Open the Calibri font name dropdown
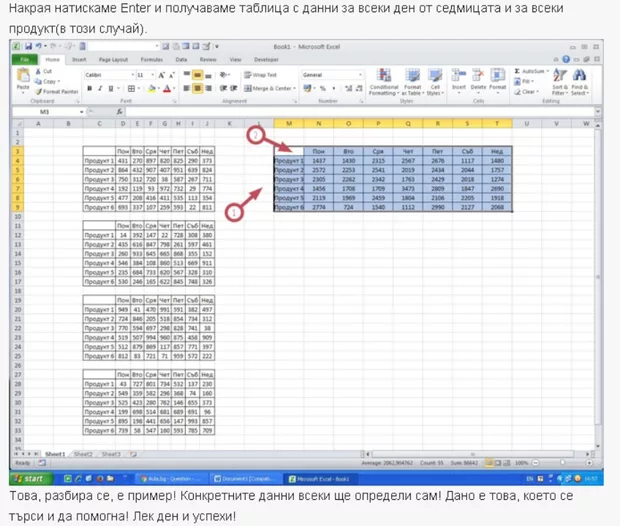620x526 pixels. [x=133, y=75]
